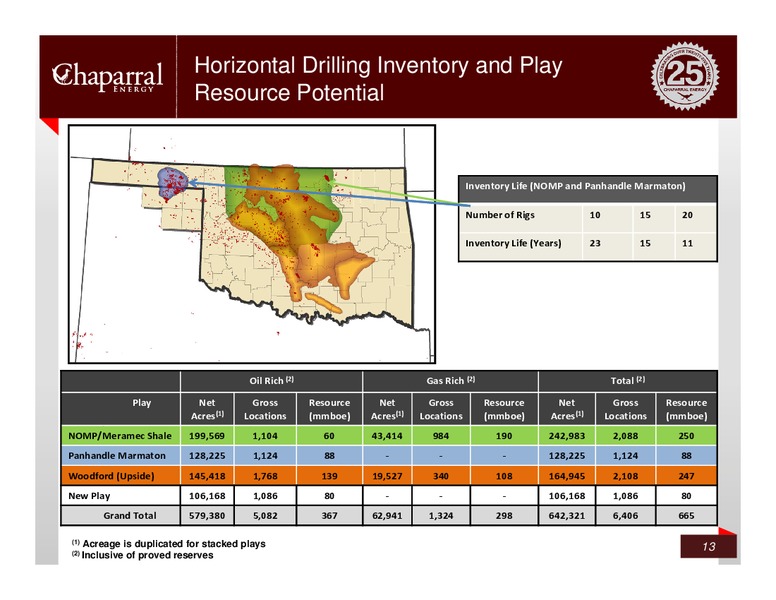
Task: Click the rig count value 10
Action: [595, 215]
